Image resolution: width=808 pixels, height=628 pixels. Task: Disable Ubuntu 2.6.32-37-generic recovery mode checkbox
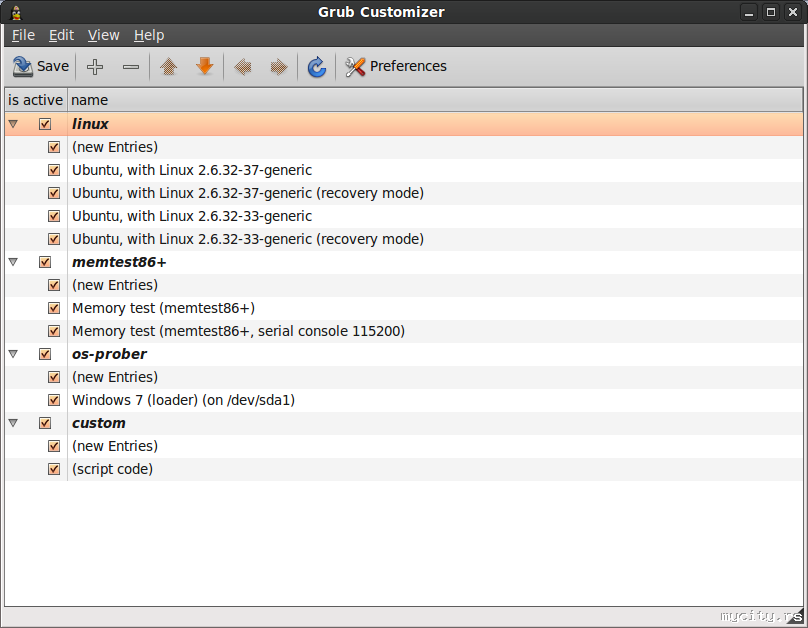click(54, 193)
